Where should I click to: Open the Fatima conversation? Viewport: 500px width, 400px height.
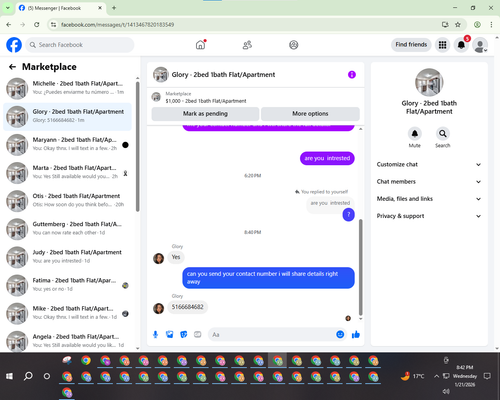[67, 285]
